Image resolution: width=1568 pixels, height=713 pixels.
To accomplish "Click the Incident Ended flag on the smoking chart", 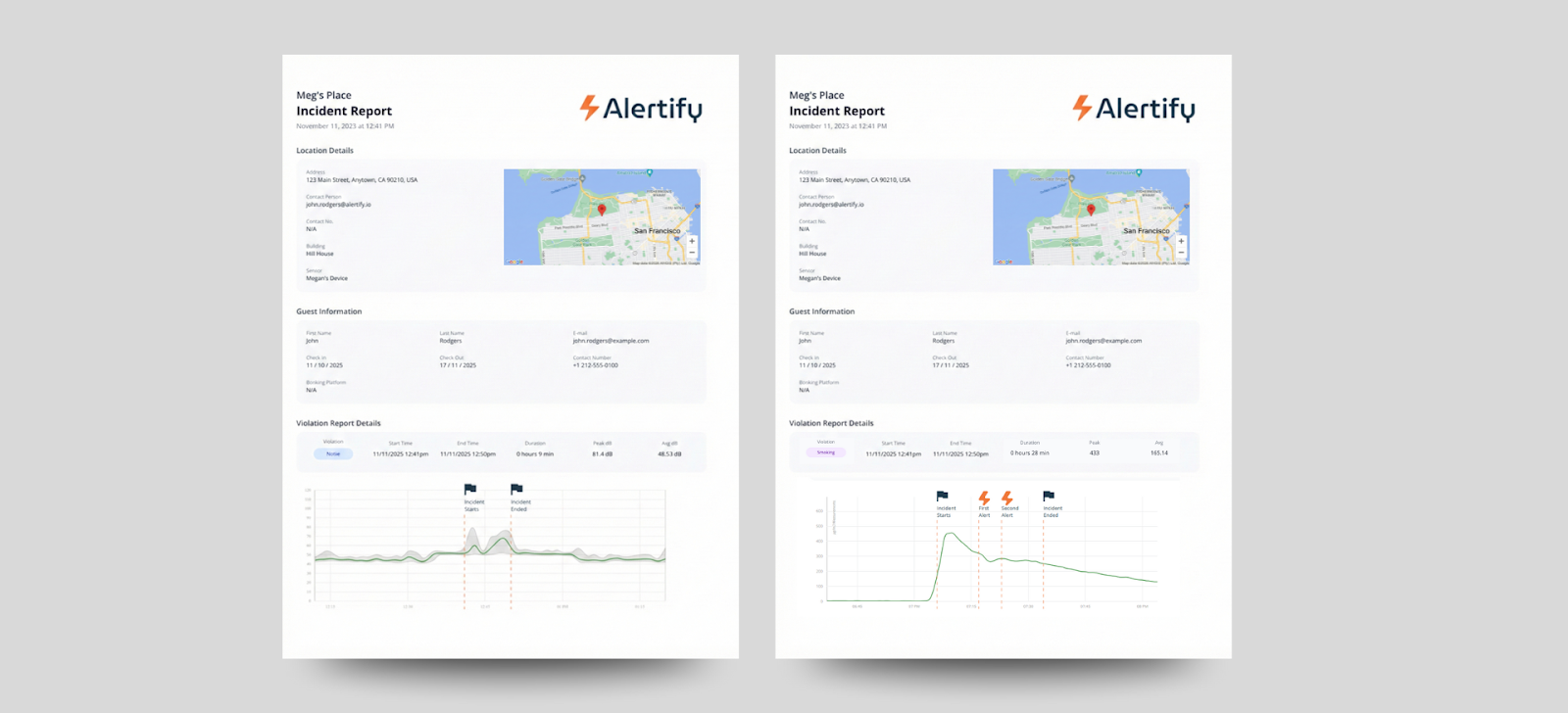I will tap(1049, 497).
